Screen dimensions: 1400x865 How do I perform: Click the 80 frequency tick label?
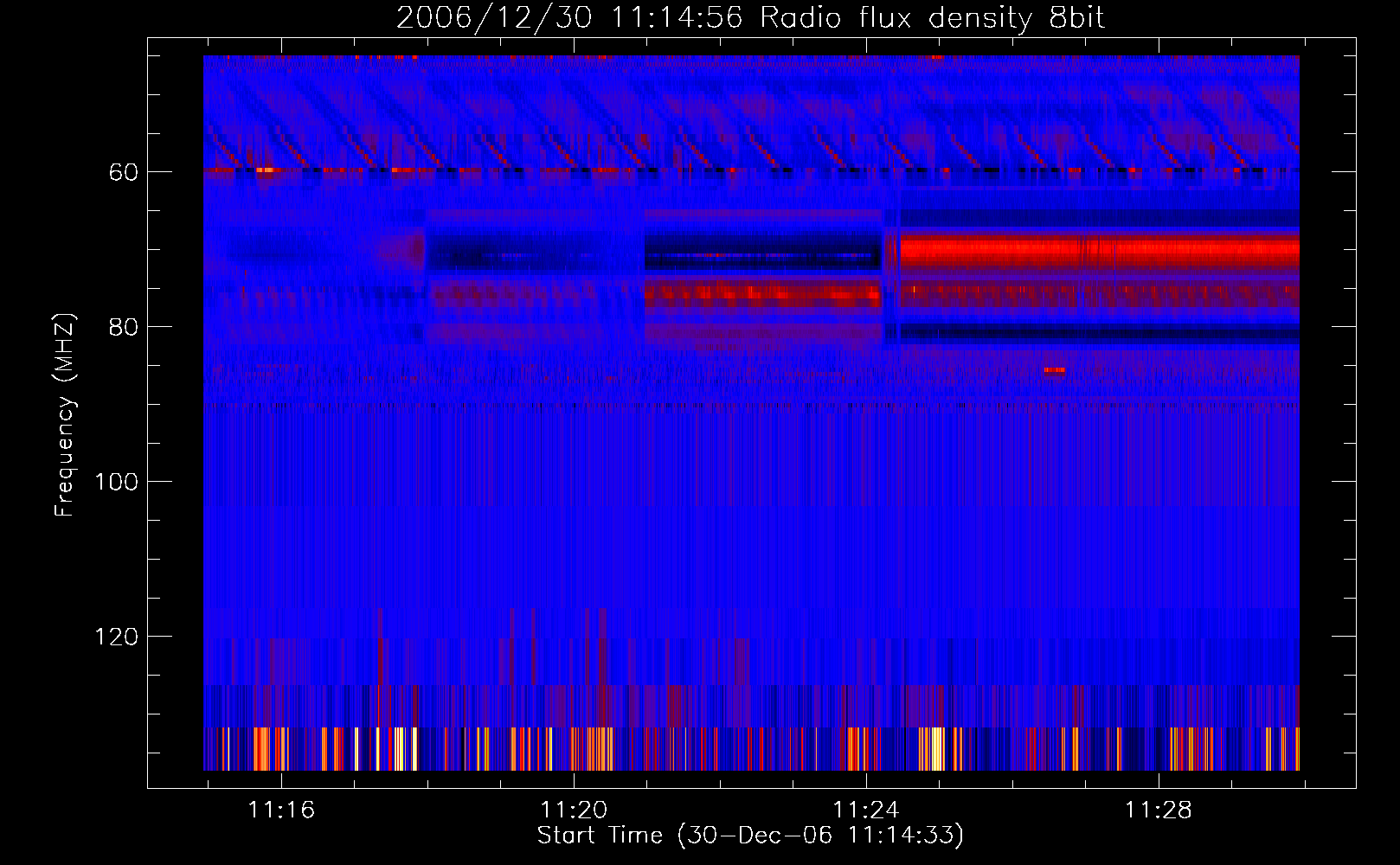[x=123, y=327]
